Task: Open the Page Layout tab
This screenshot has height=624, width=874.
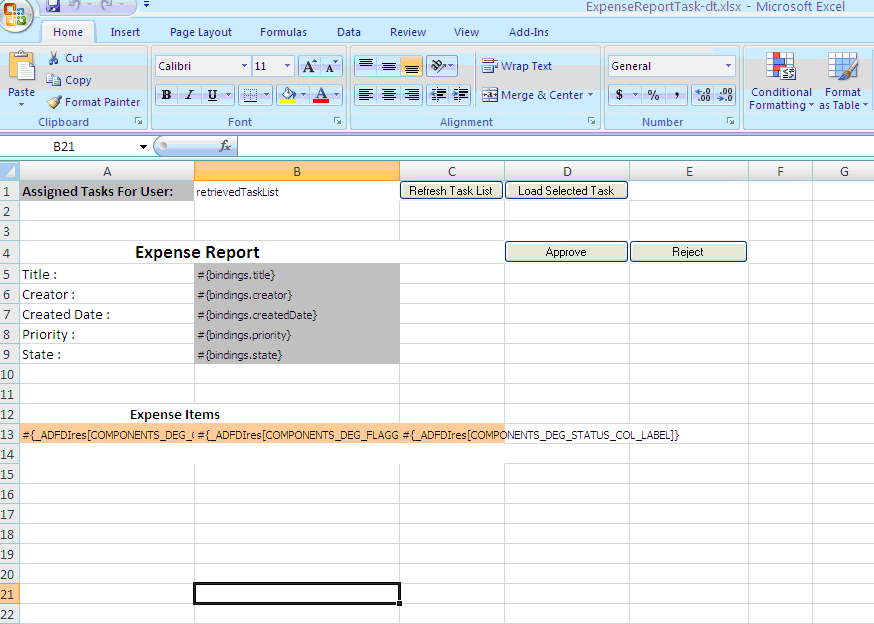Action: pos(201,32)
